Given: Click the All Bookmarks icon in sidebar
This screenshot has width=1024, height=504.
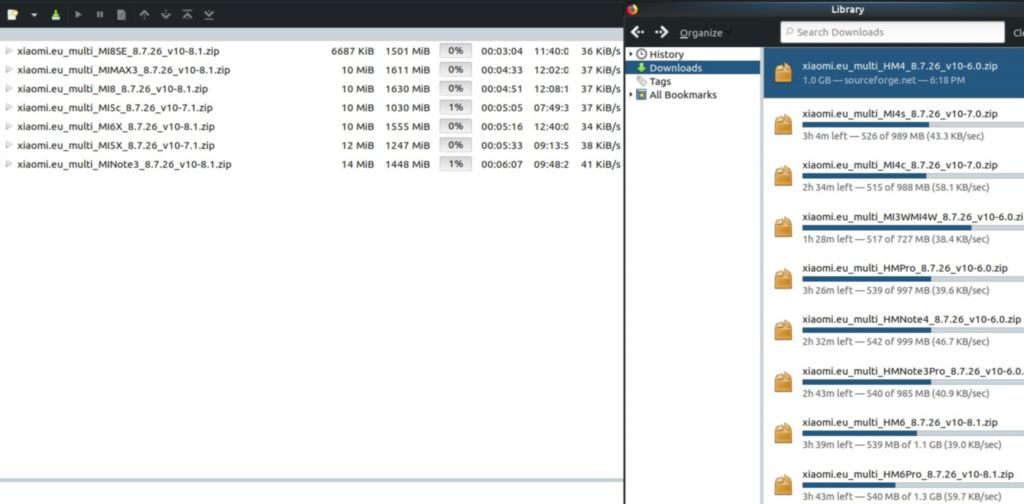Looking at the screenshot, I should 641,95.
